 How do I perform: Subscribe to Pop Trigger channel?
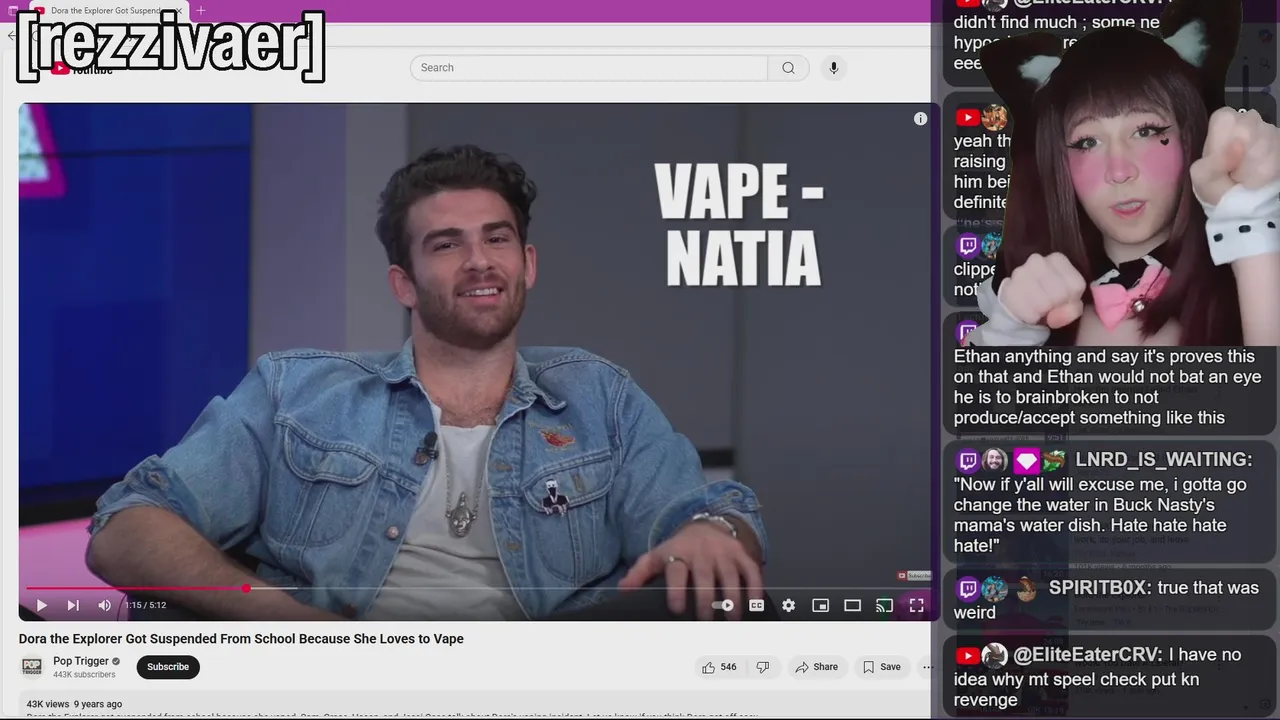(x=168, y=667)
